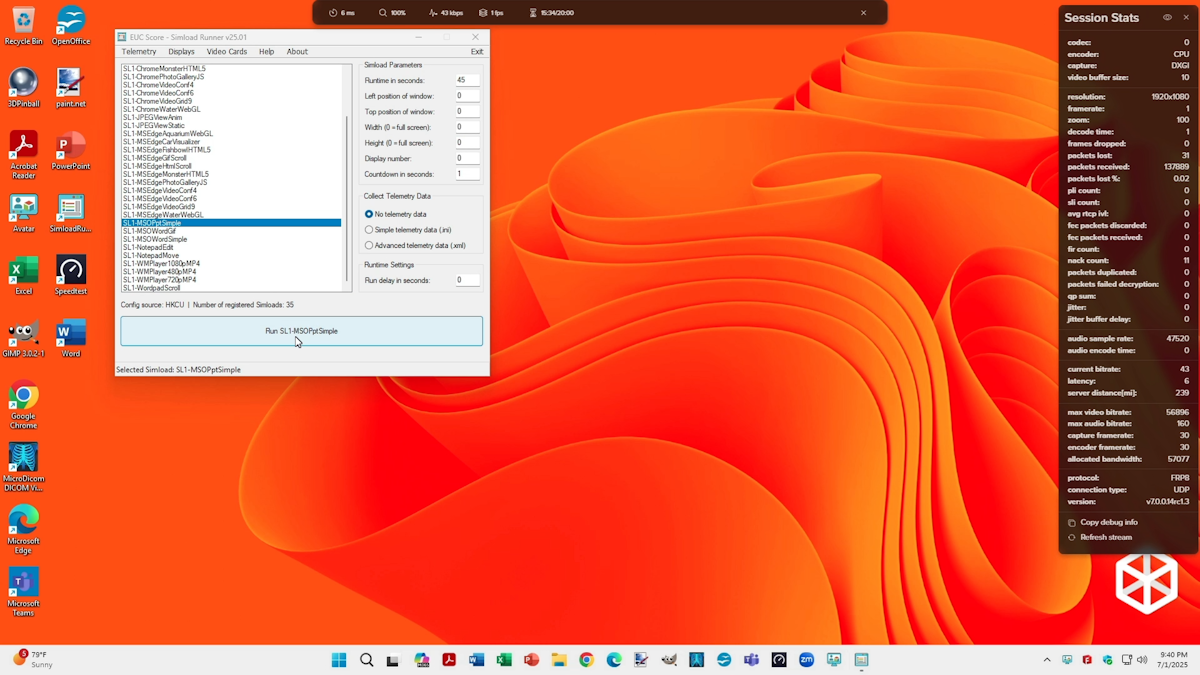Viewport: 1200px width, 675px height.
Task: Select the No telemetry data option
Action: pyautogui.click(x=369, y=214)
